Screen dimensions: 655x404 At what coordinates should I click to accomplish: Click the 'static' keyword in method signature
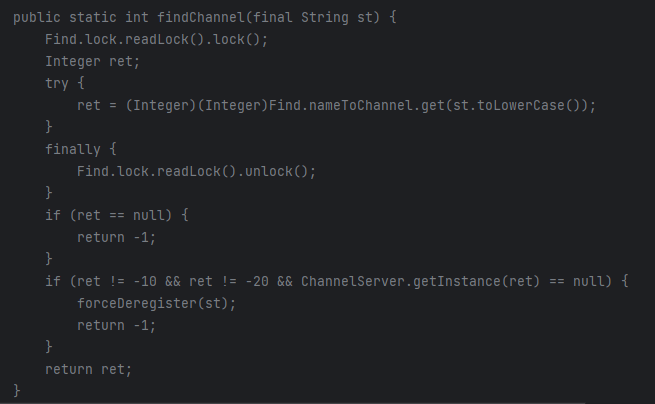[x=93, y=18]
